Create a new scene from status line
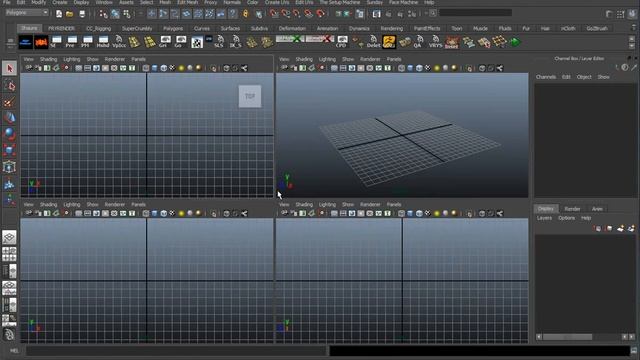This screenshot has width=640, height=360. point(59,14)
